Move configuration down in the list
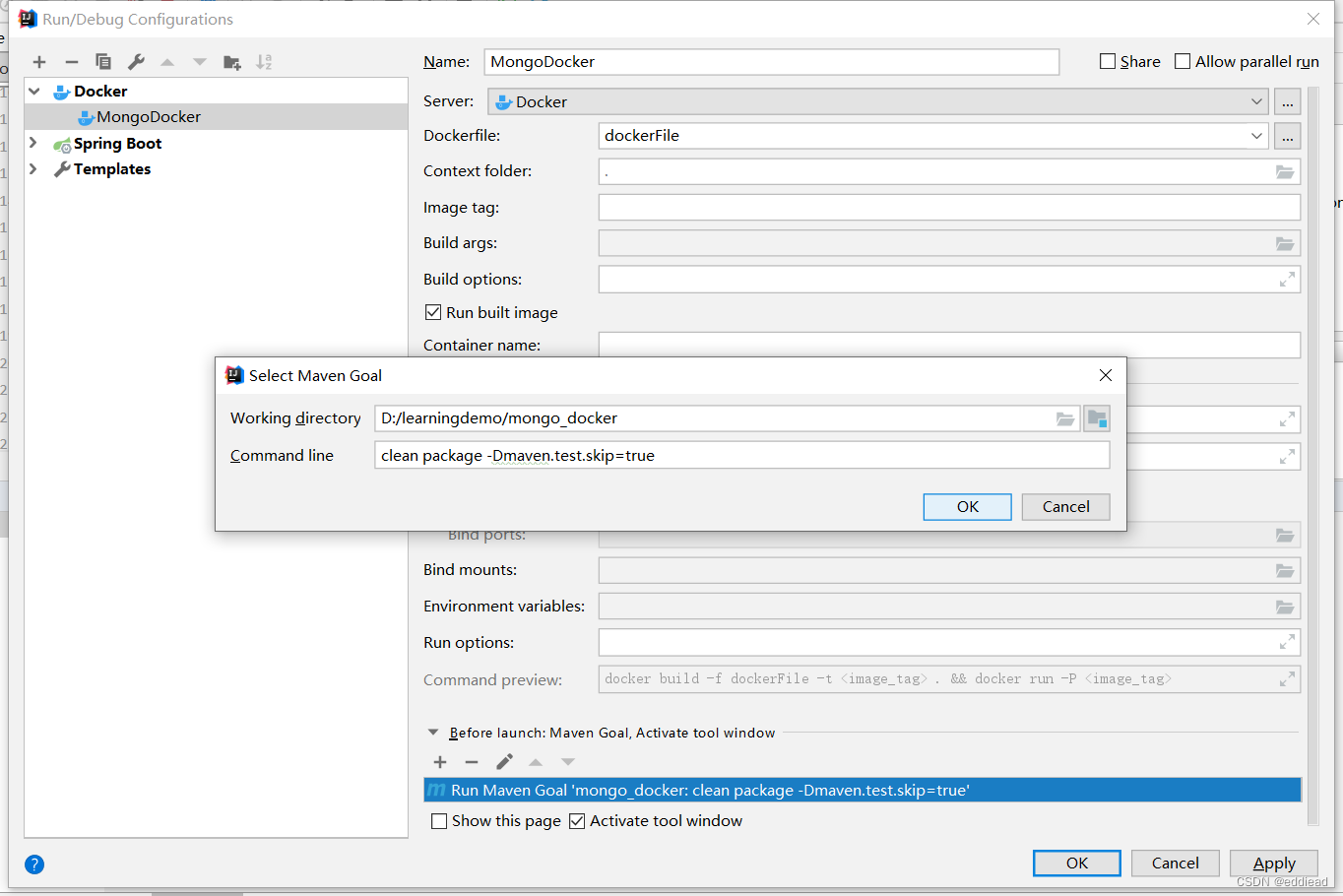This screenshot has width=1343, height=896. coord(200,62)
